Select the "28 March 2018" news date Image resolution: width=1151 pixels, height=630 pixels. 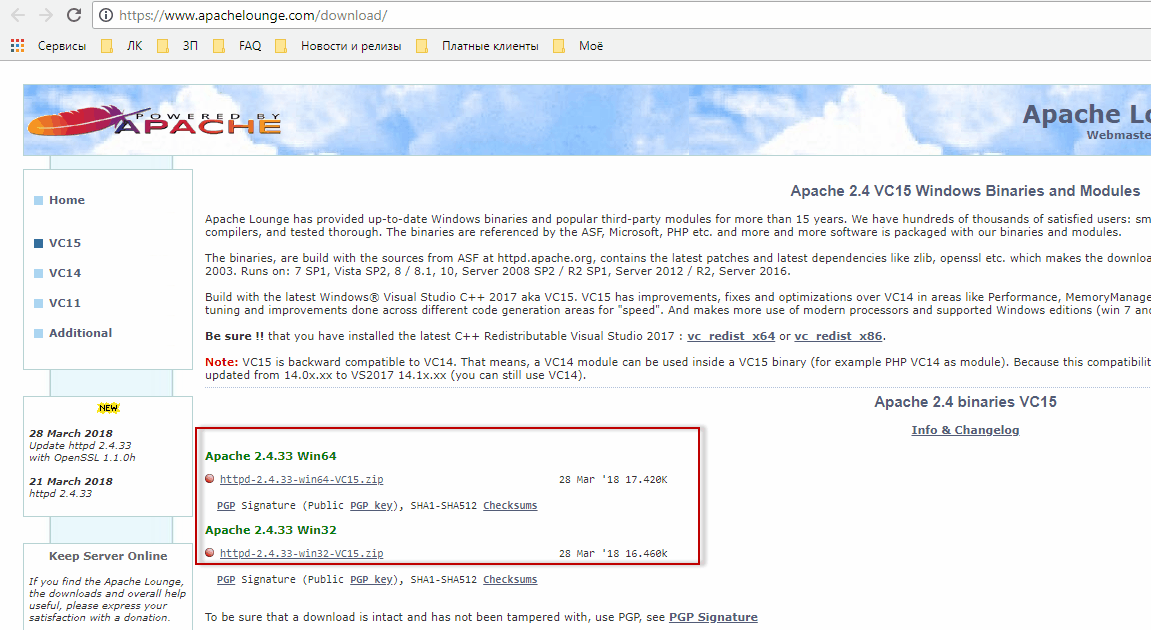coord(71,434)
